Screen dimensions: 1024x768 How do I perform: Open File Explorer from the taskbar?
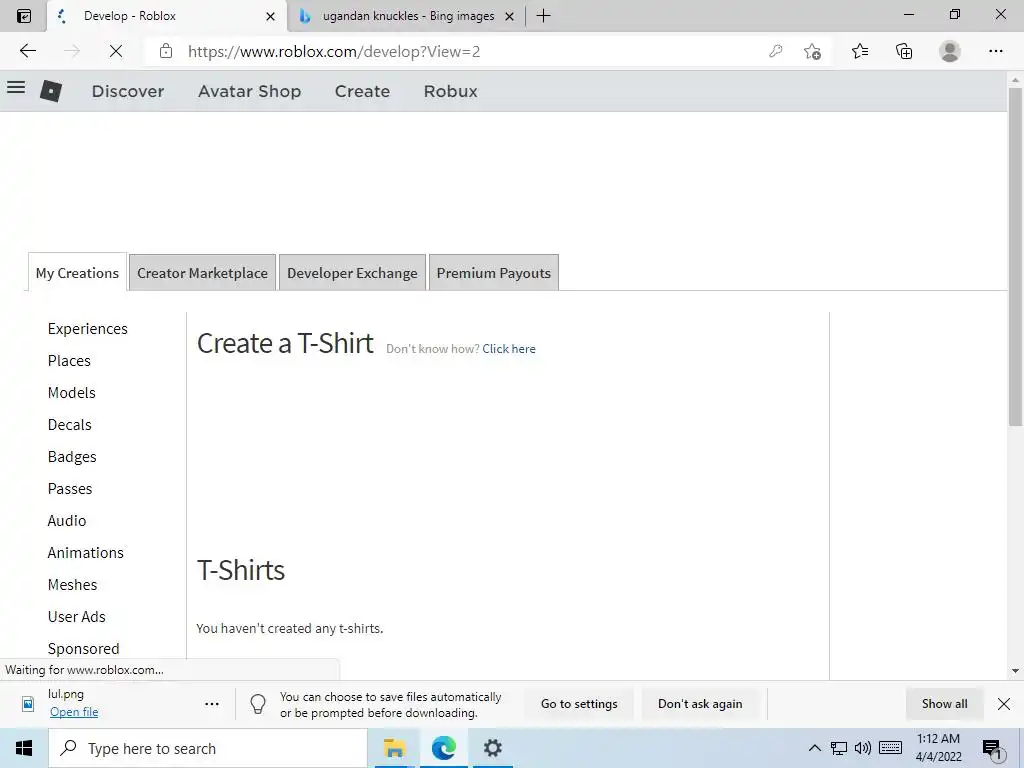click(394, 748)
